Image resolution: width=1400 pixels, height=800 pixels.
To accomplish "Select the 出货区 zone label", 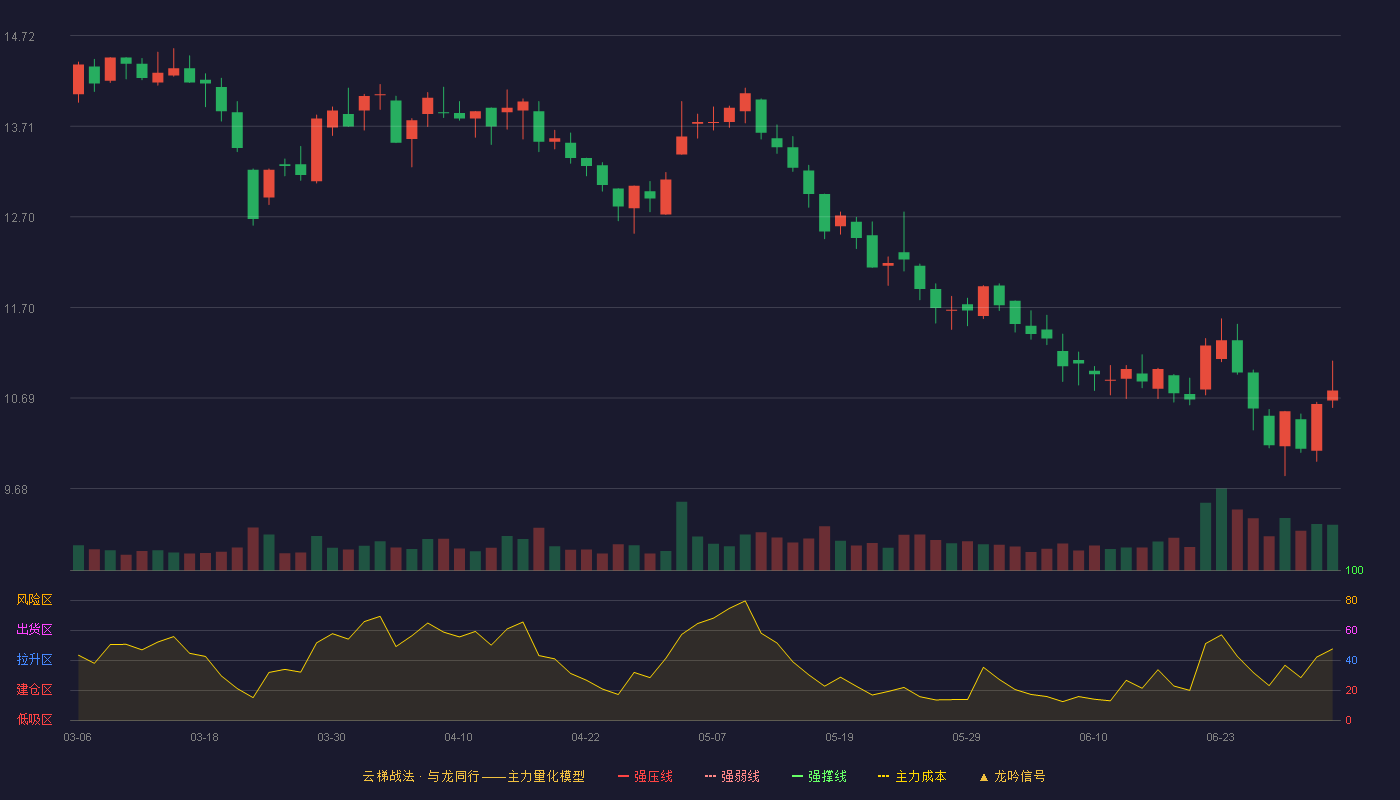I will click(34, 630).
